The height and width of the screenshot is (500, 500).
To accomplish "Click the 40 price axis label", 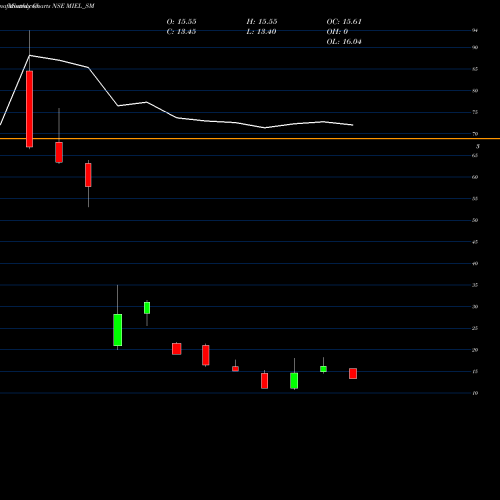I will point(475,263).
